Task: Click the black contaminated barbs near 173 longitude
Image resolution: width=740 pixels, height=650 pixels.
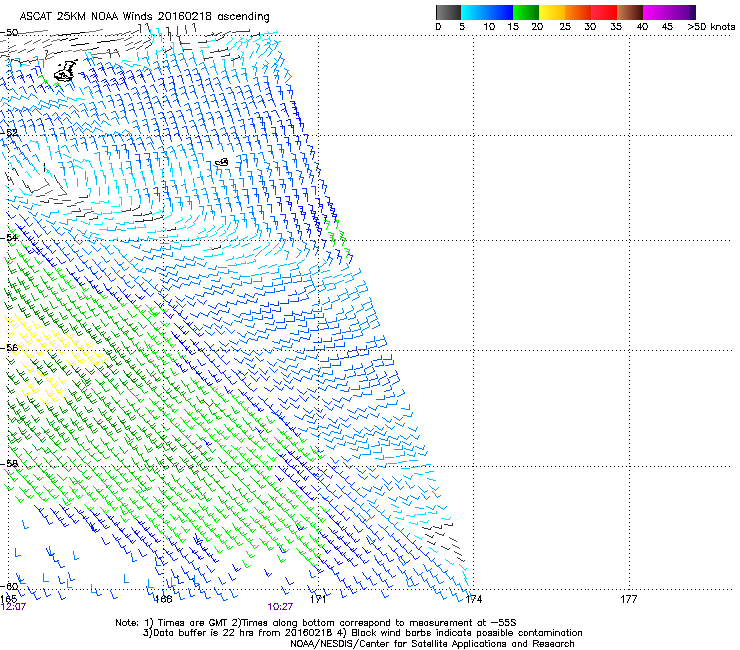Action: click(x=444, y=540)
